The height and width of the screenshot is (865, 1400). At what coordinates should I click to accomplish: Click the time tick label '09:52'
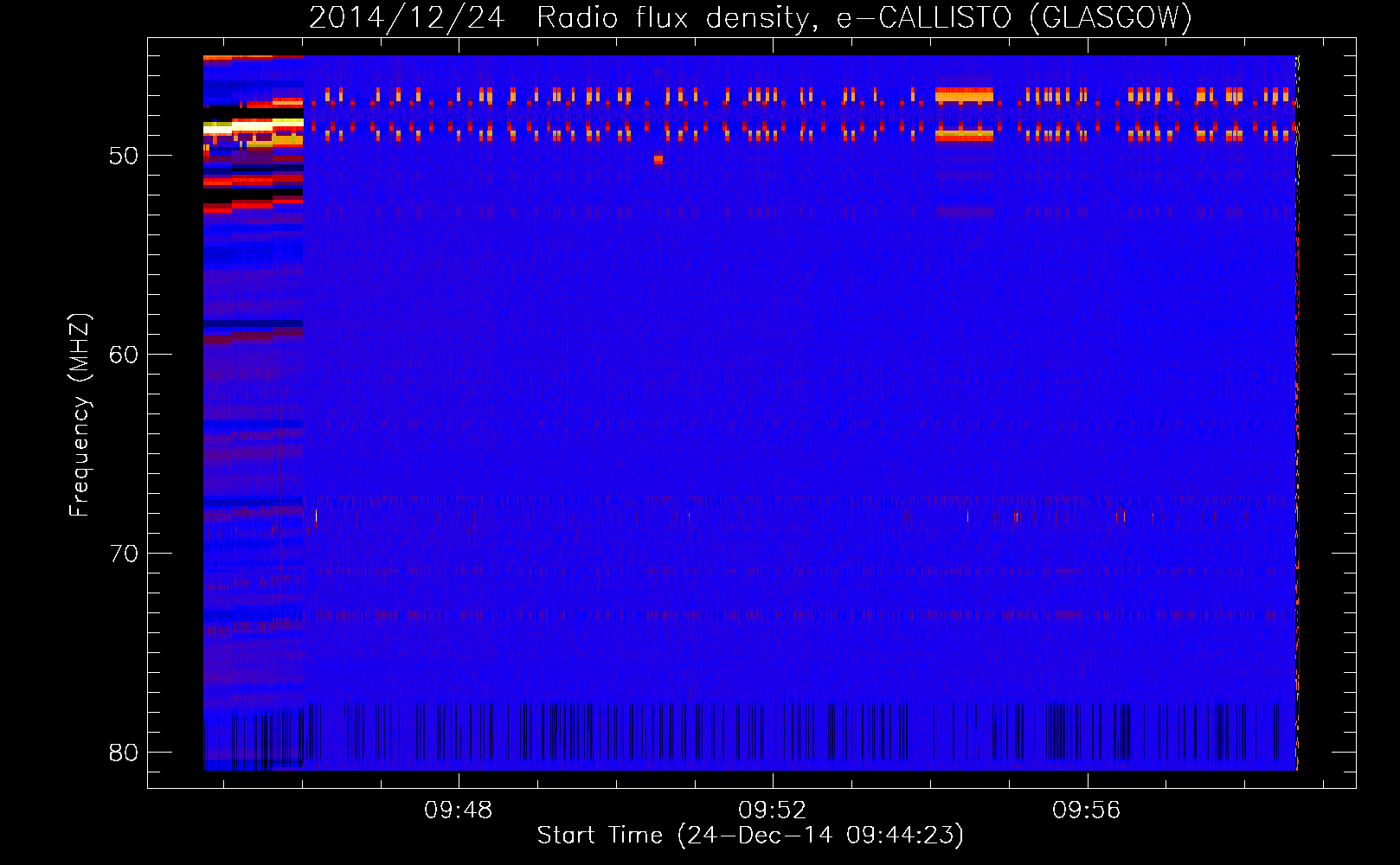pyautogui.click(x=772, y=810)
